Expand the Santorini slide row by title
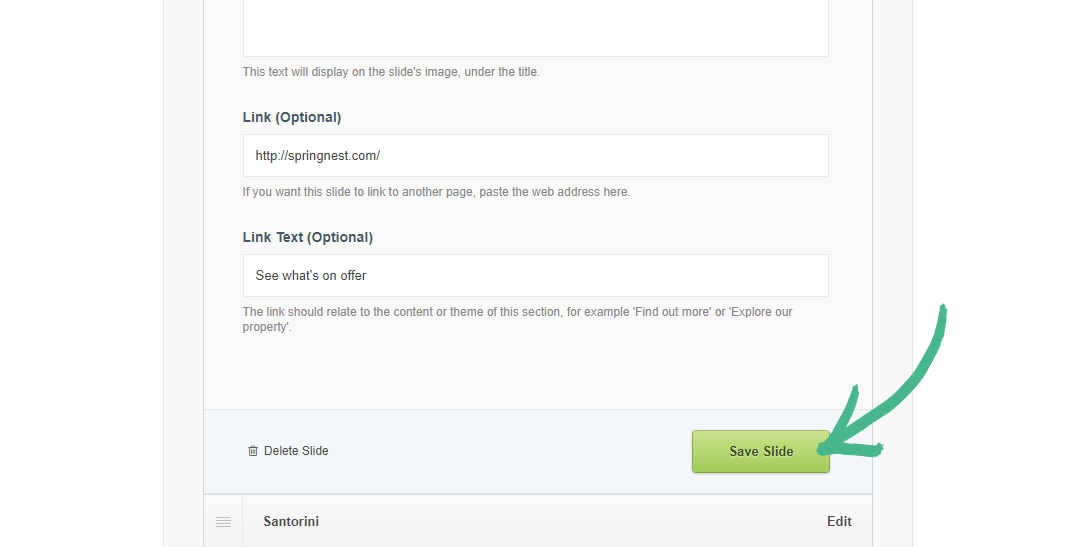The image size is (1075, 547). 291,521
